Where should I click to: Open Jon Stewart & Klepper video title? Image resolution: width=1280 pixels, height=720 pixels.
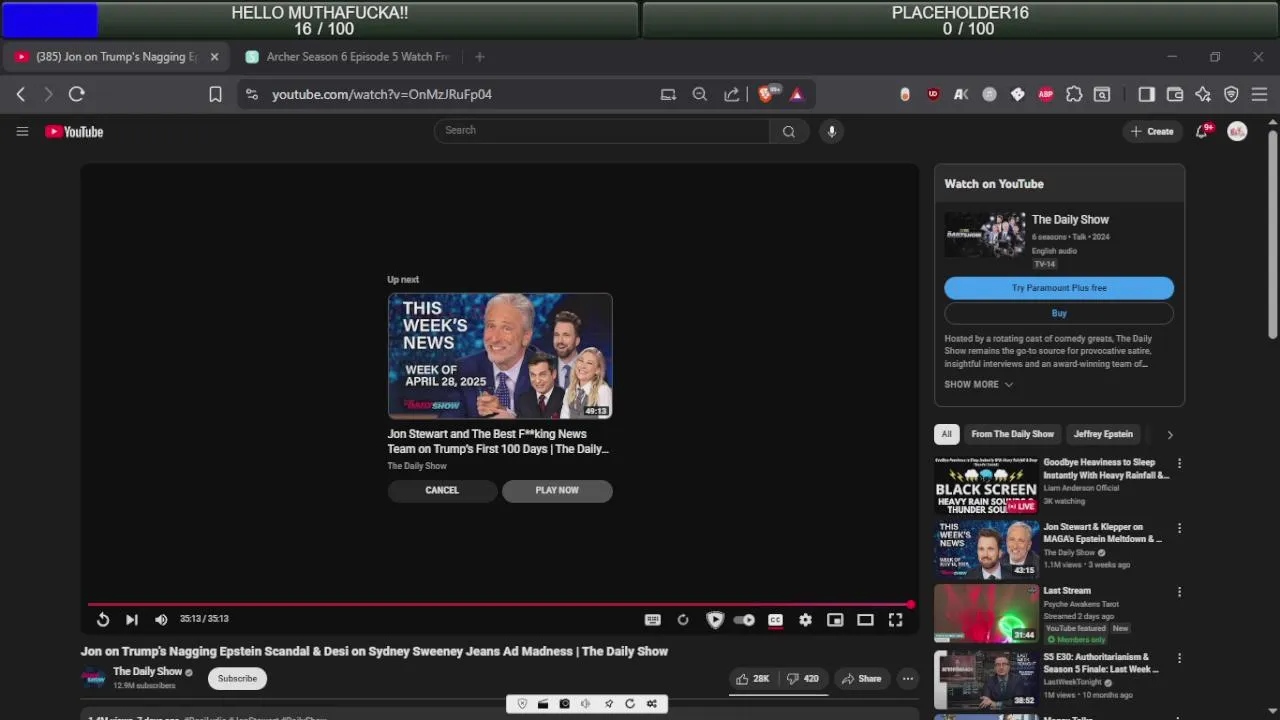pyautogui.click(x=1102, y=533)
